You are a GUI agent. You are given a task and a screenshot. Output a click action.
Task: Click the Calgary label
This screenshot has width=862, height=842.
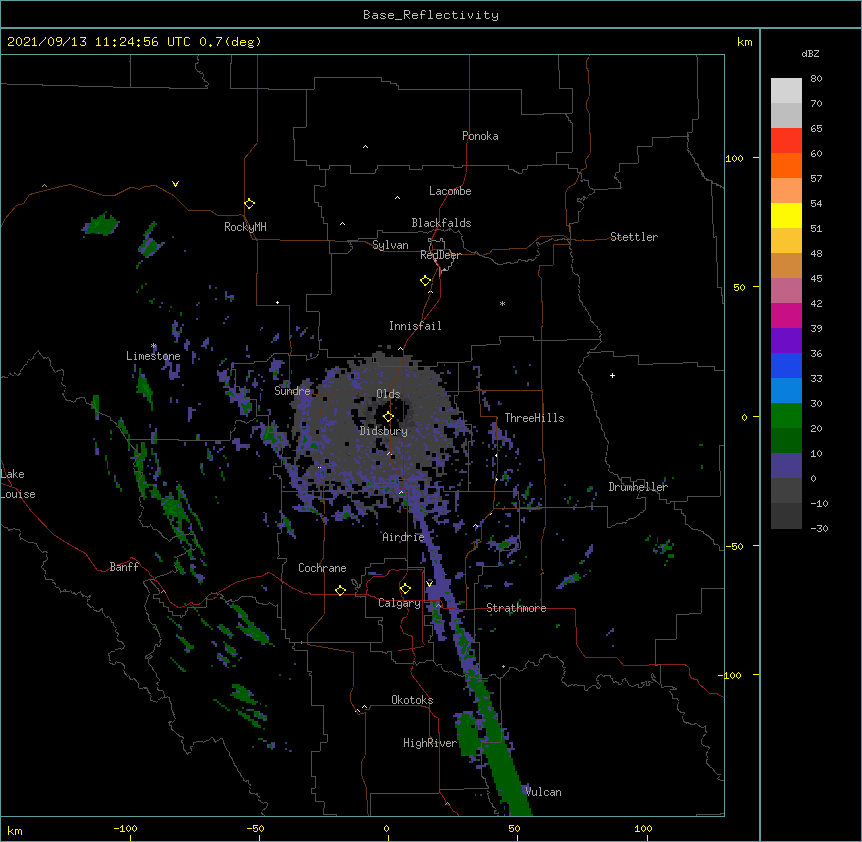(x=400, y=603)
